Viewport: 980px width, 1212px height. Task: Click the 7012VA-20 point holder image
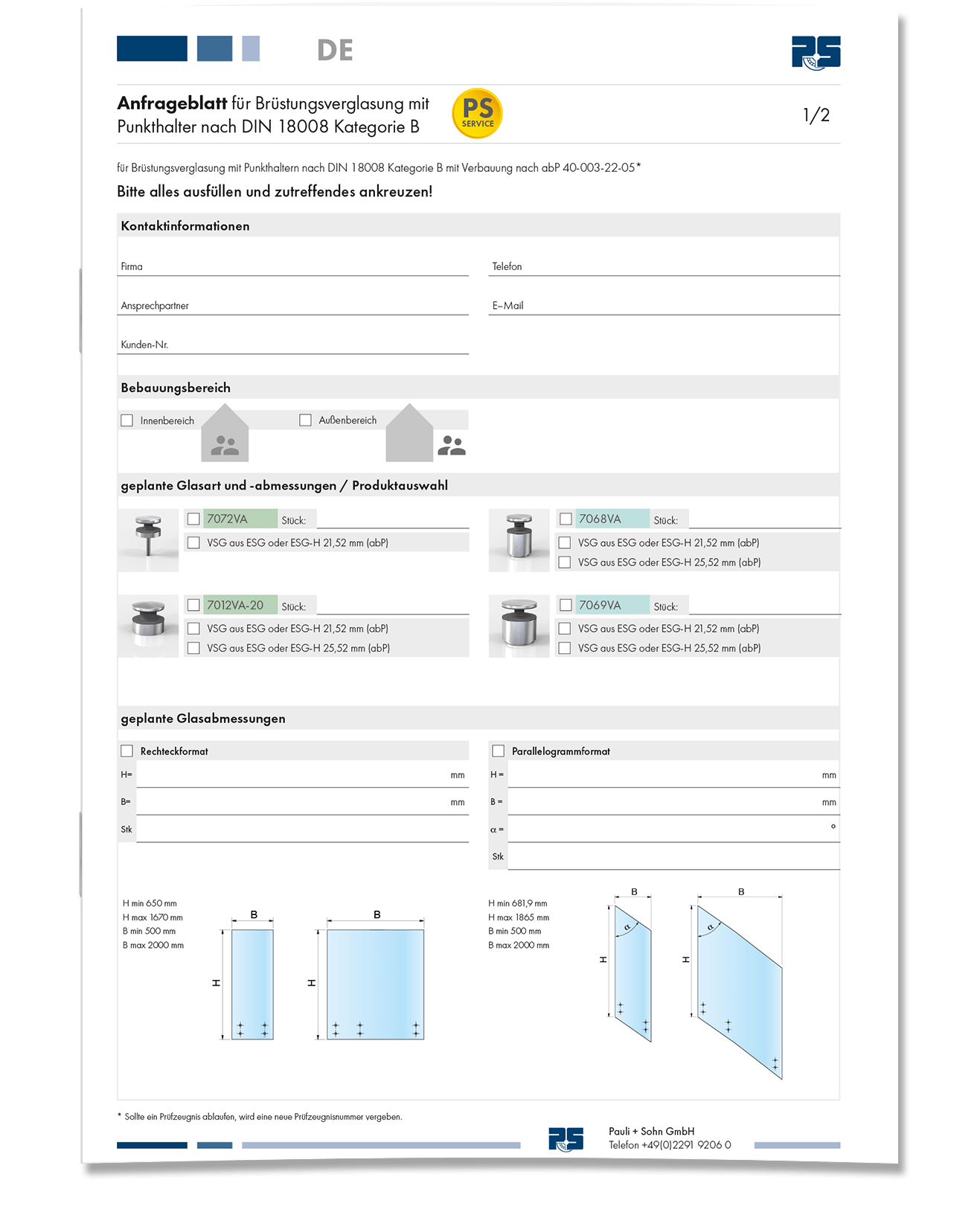click(x=148, y=626)
